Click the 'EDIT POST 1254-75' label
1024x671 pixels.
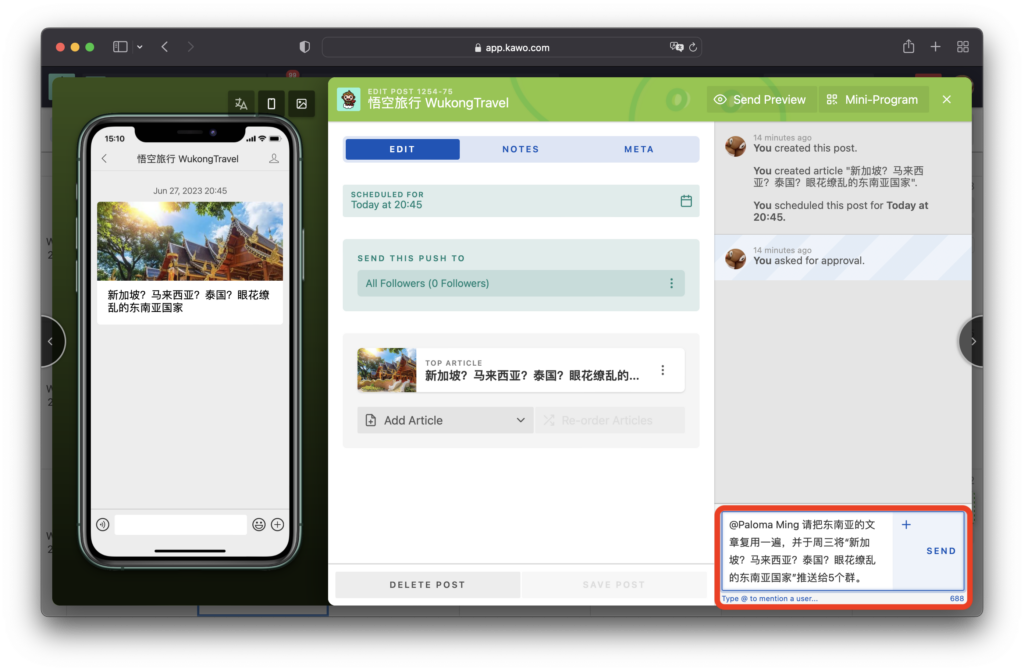click(x=410, y=91)
